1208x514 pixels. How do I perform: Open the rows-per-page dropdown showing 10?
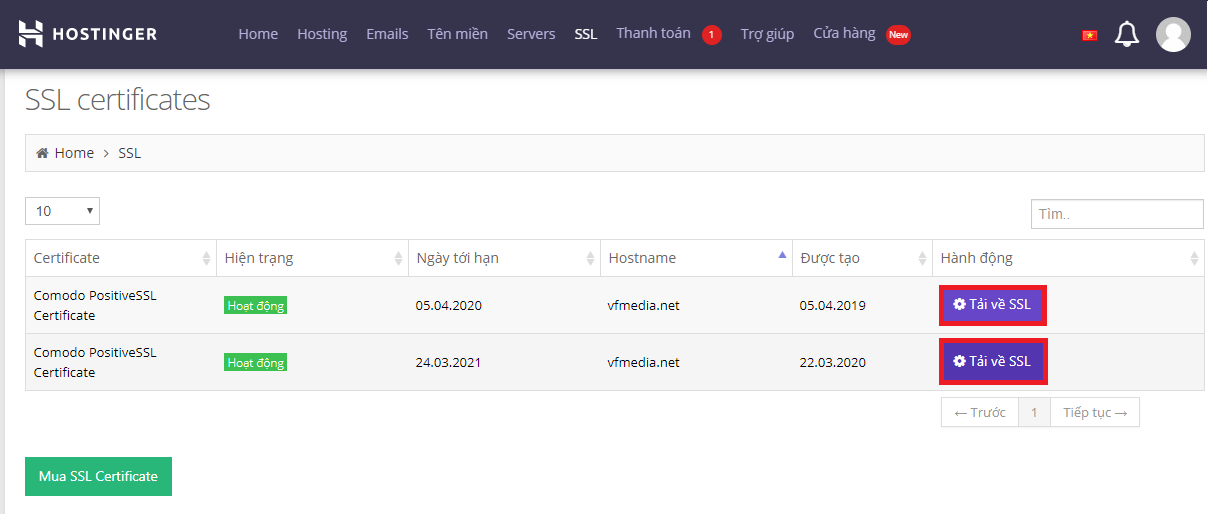coord(62,211)
